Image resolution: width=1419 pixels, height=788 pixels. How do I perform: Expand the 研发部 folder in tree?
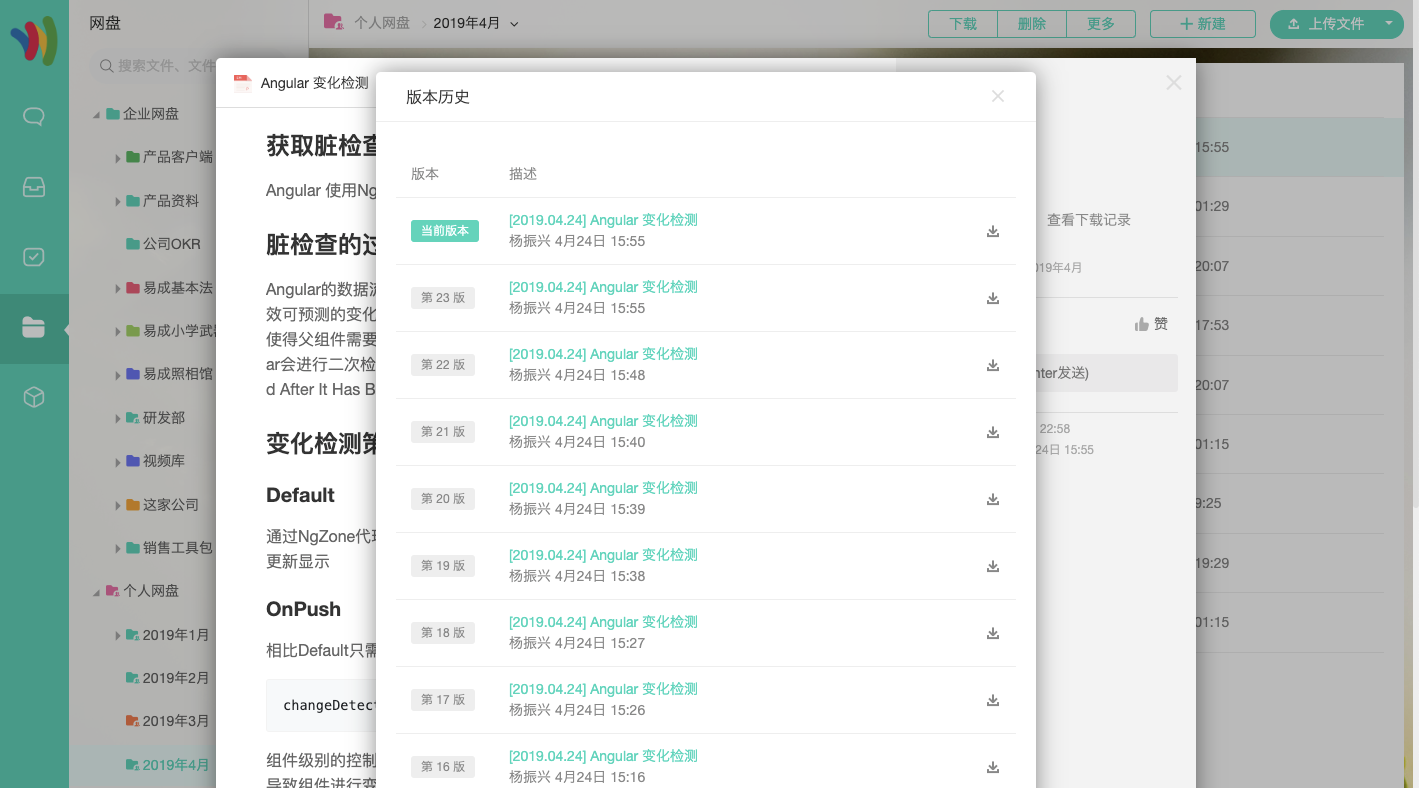click(x=118, y=418)
